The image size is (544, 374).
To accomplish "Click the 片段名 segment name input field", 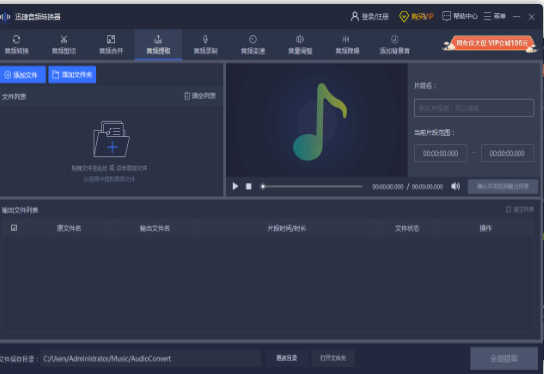I will pyautogui.click(x=474, y=108).
